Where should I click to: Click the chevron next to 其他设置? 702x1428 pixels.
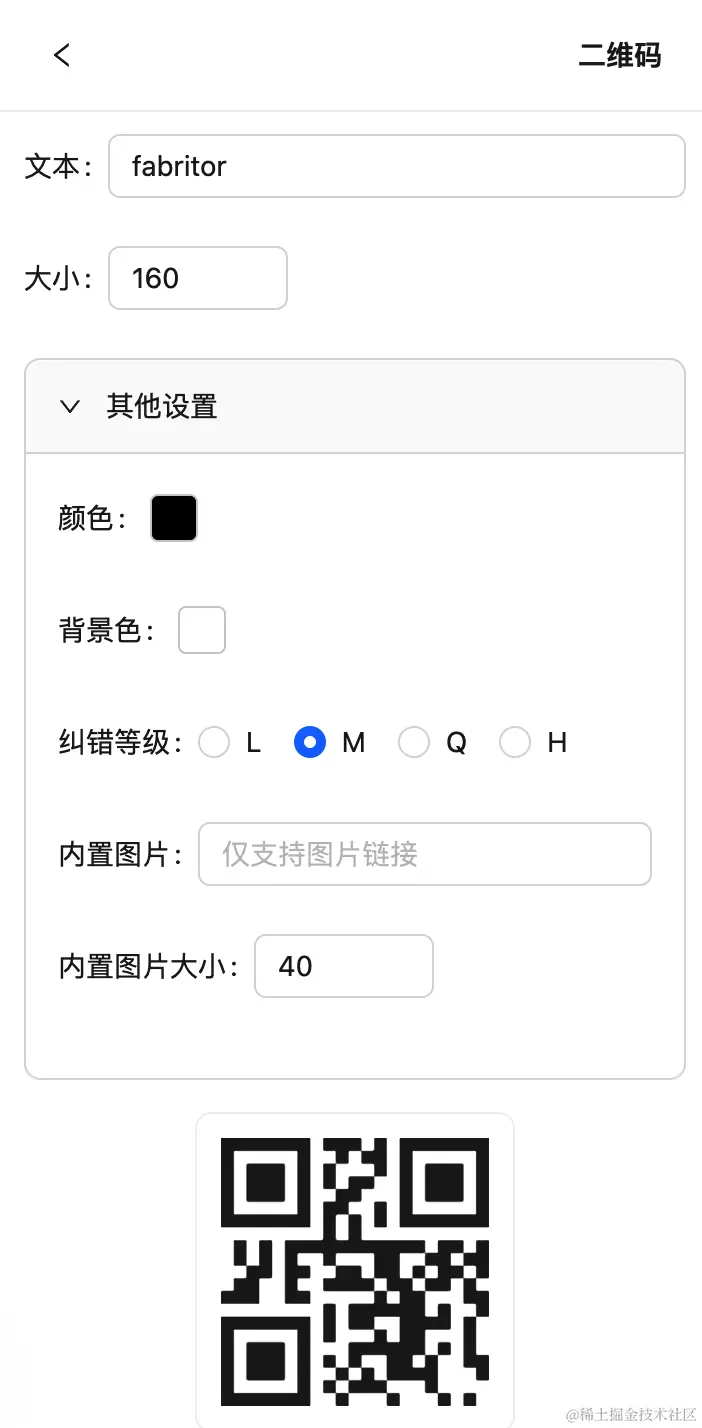[69, 407]
